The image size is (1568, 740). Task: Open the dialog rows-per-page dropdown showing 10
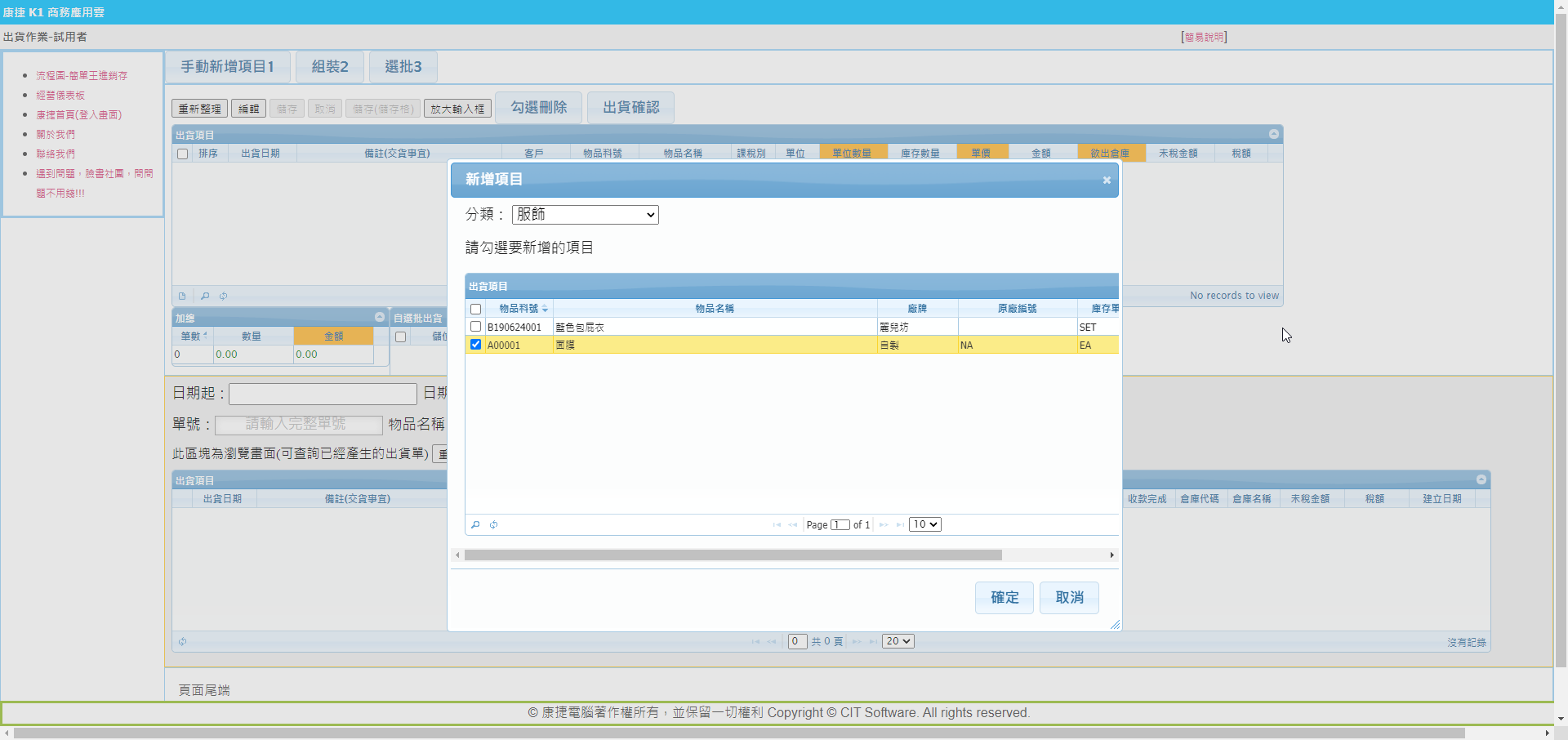[x=925, y=524]
